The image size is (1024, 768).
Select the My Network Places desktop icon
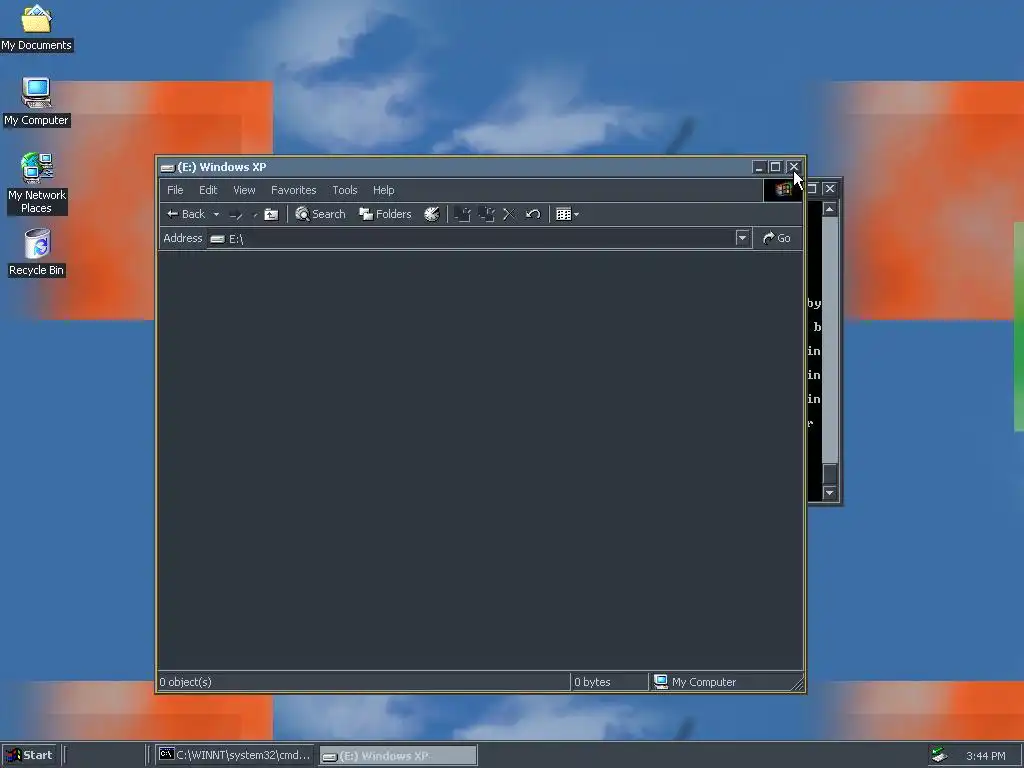37,184
